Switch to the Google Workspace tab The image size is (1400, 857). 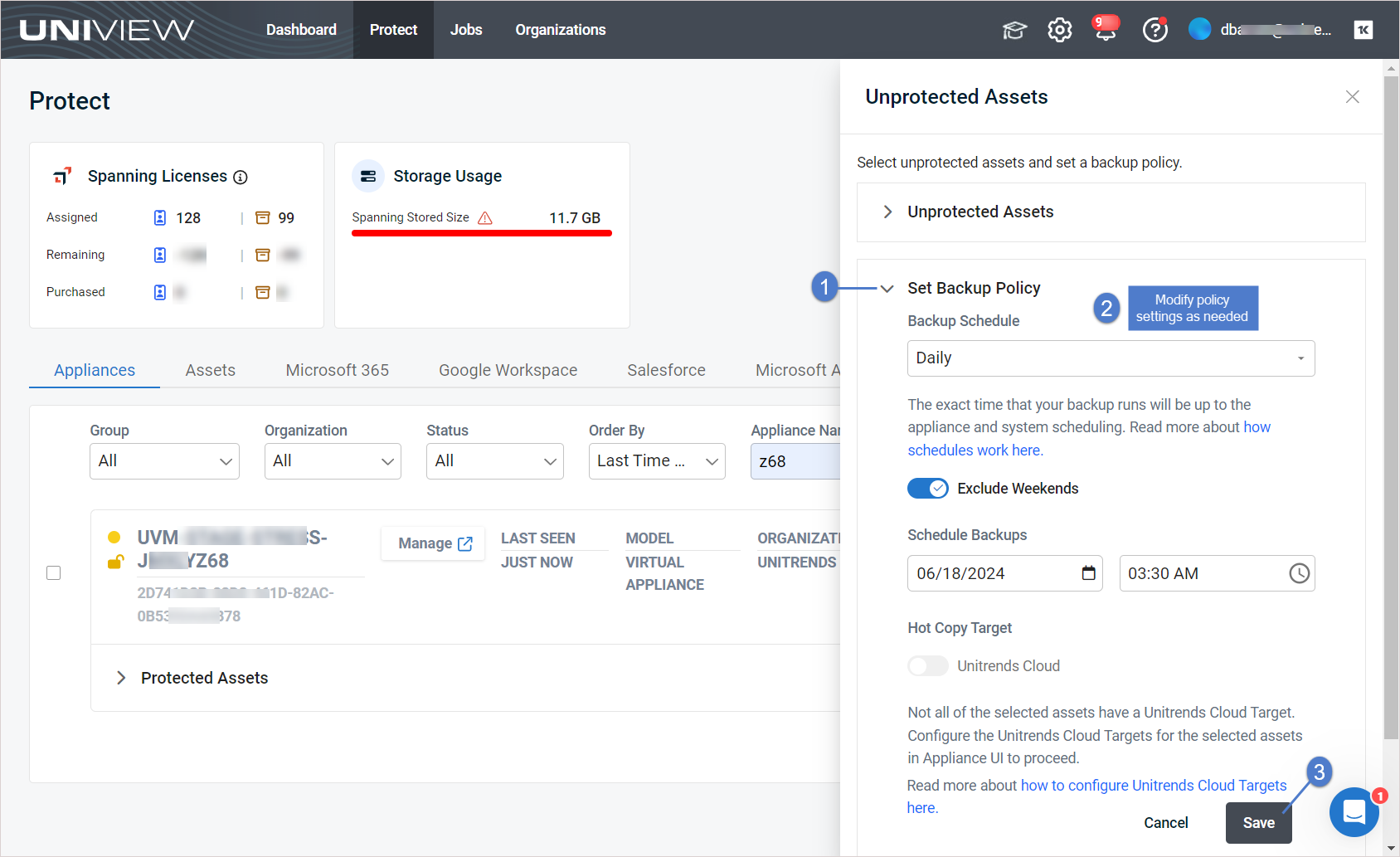coord(508,370)
